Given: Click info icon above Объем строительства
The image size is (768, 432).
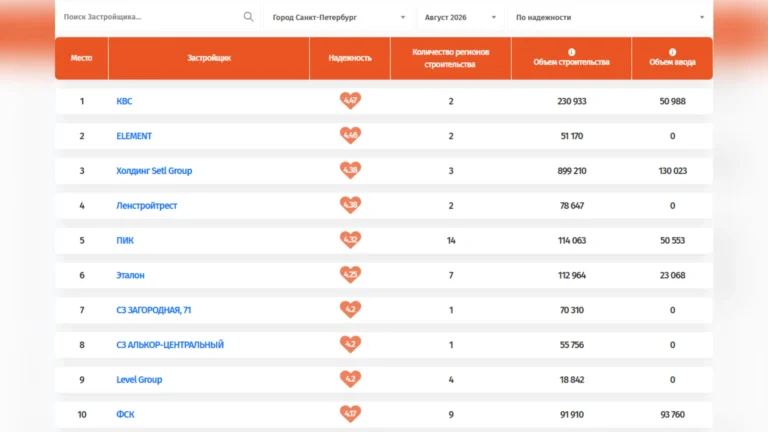Looking at the screenshot, I should coord(572,52).
